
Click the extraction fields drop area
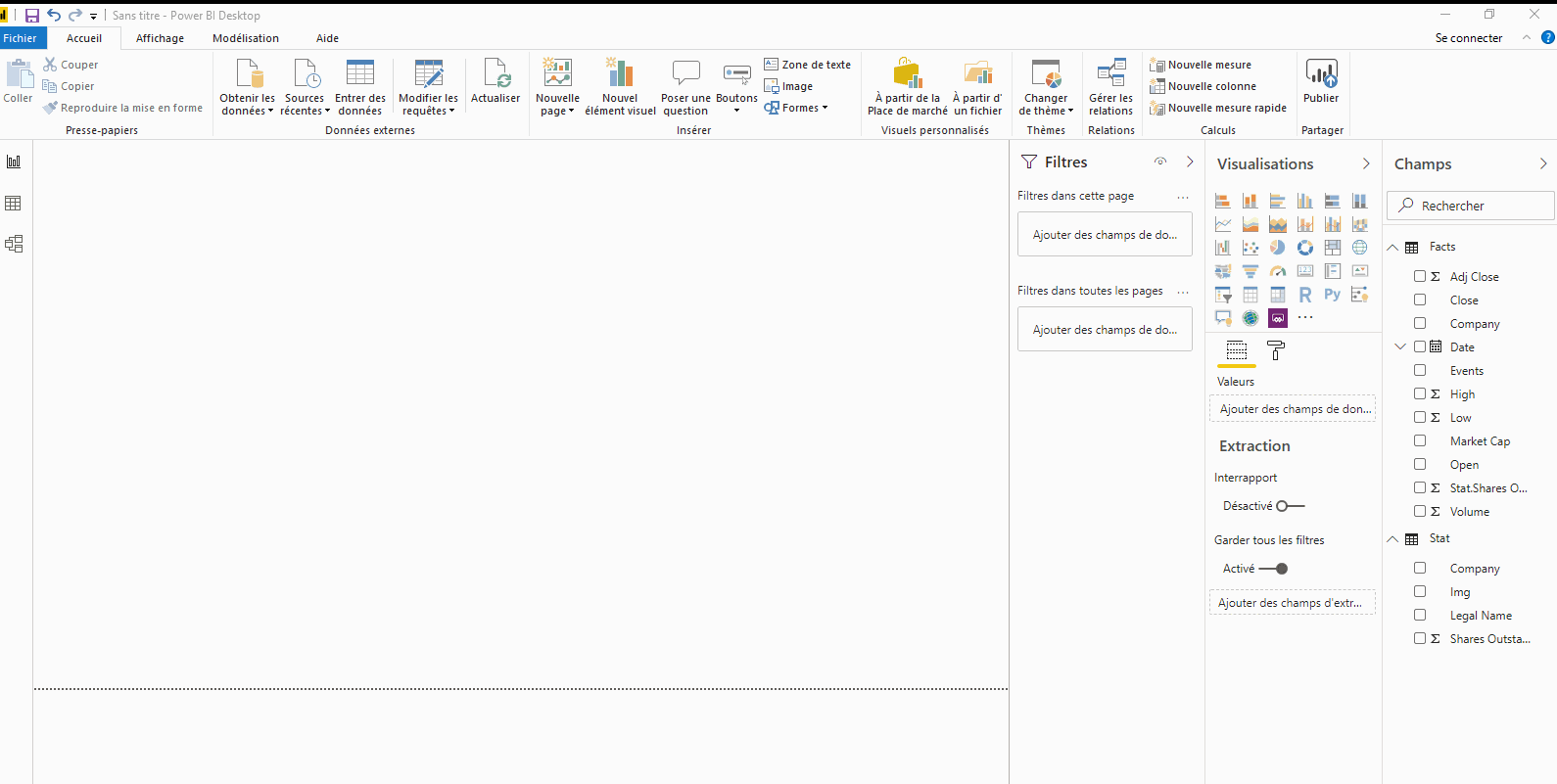pyautogui.click(x=1293, y=603)
